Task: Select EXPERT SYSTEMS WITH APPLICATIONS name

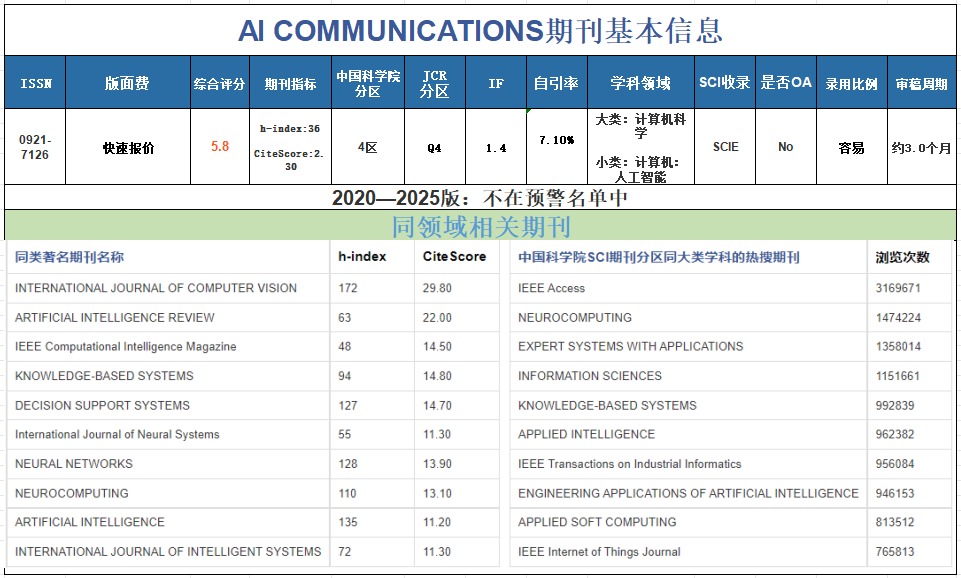Action: 631,347
